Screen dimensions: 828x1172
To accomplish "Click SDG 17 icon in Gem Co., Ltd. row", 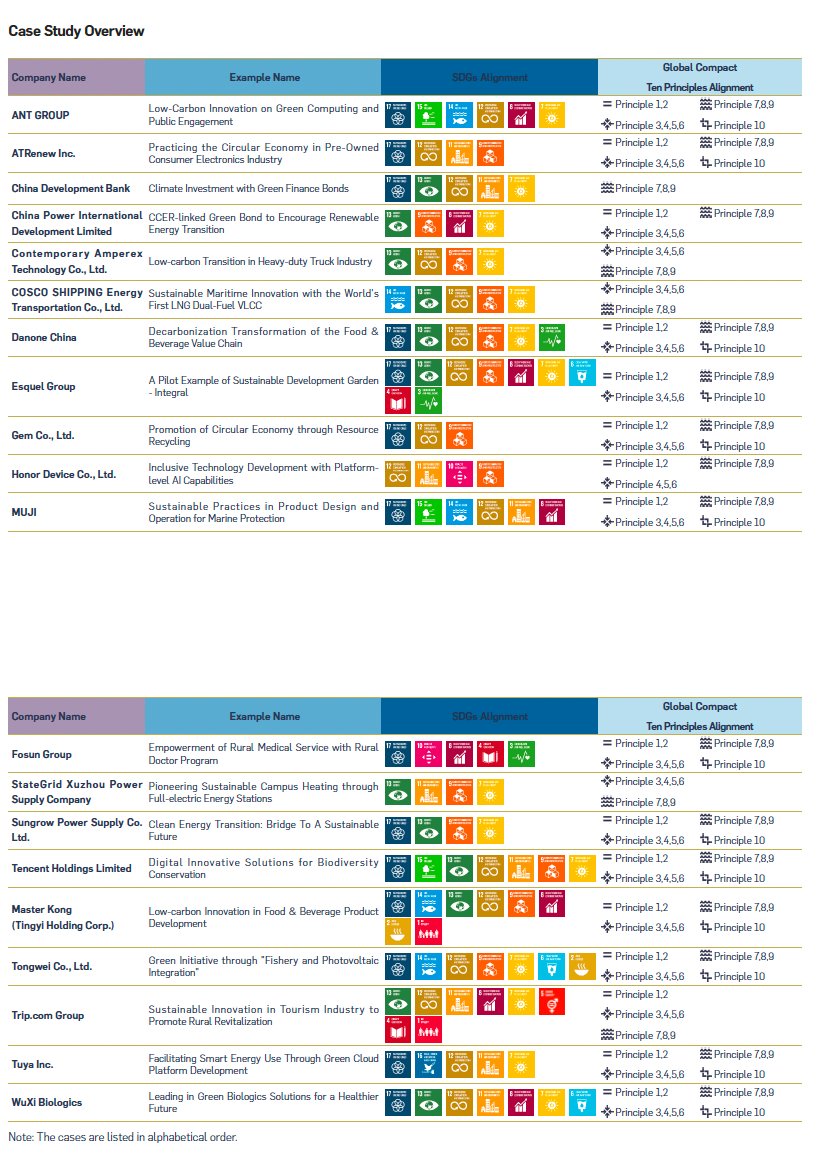I will pyautogui.click(x=398, y=435).
